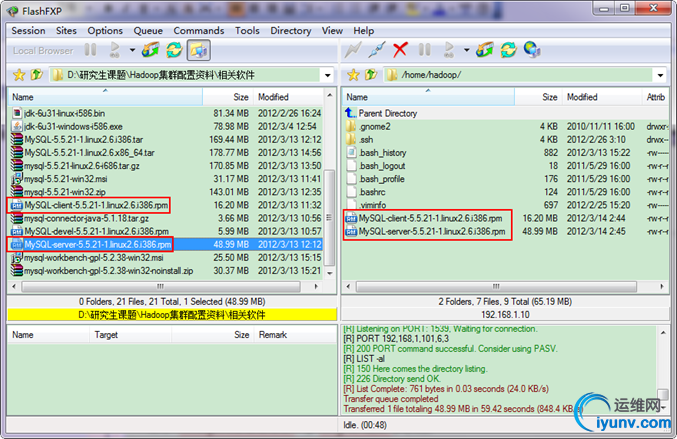The width and height of the screenshot is (677, 439).
Task: Refresh the local browser listing
Action: (x=174, y=50)
